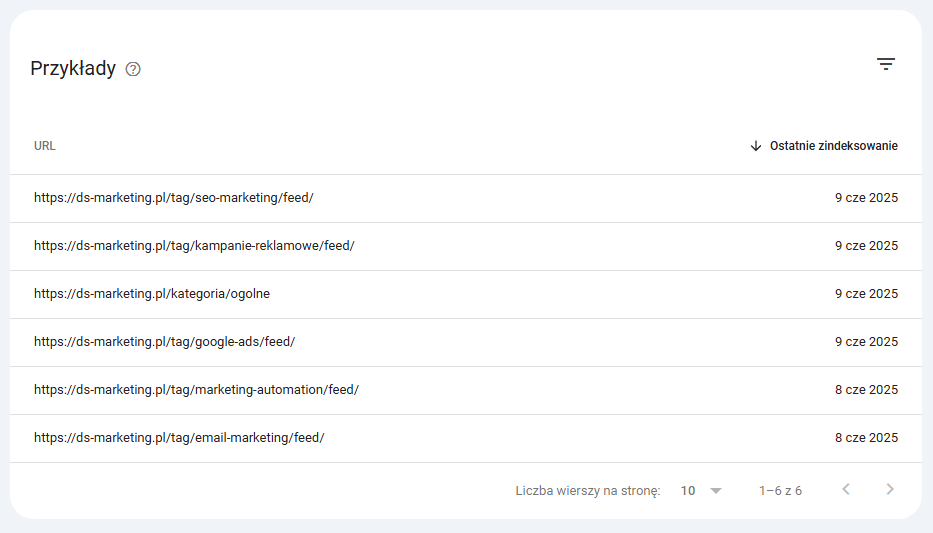Click the URL column header
The height and width of the screenshot is (533, 933).
pyautogui.click(x=45, y=146)
